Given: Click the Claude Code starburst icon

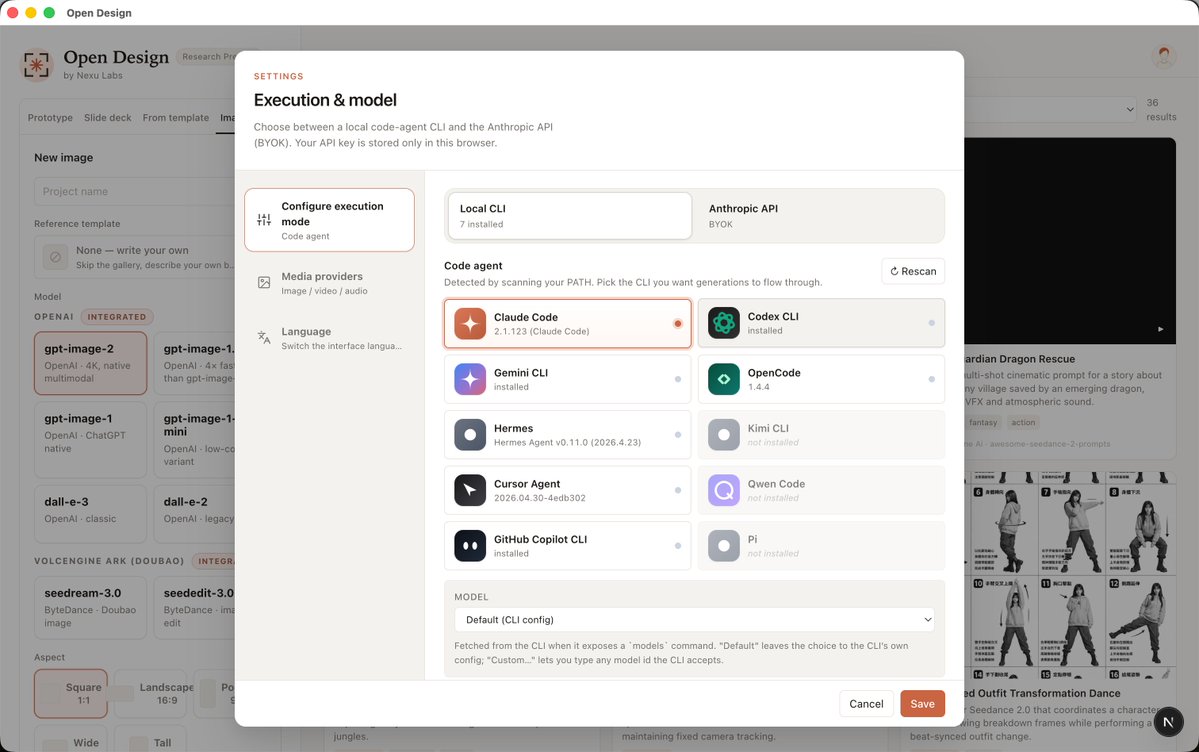Looking at the screenshot, I should [470, 324].
